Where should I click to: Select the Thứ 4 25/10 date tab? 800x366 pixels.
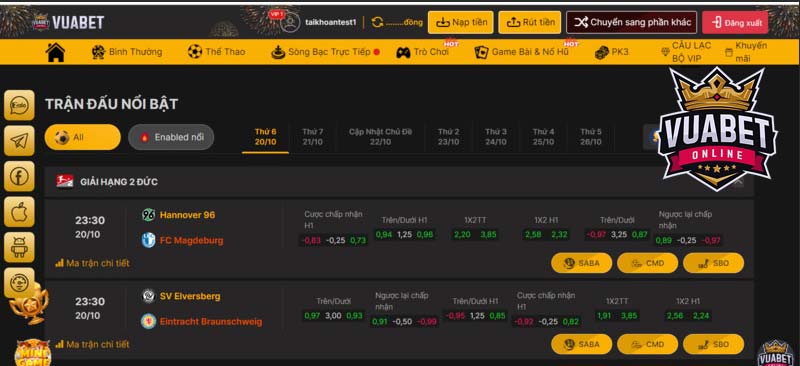coord(543,137)
